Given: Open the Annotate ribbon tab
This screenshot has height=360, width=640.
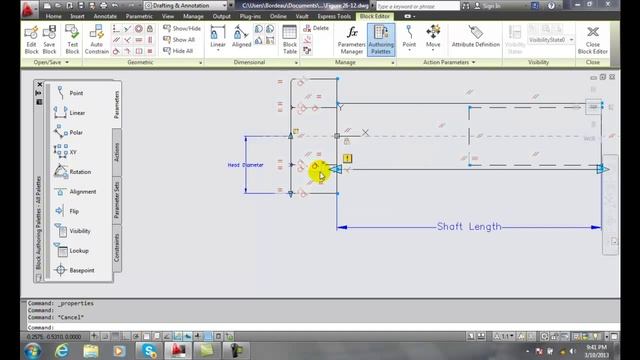Looking at the screenshot, I should pyautogui.click(x=105, y=16).
